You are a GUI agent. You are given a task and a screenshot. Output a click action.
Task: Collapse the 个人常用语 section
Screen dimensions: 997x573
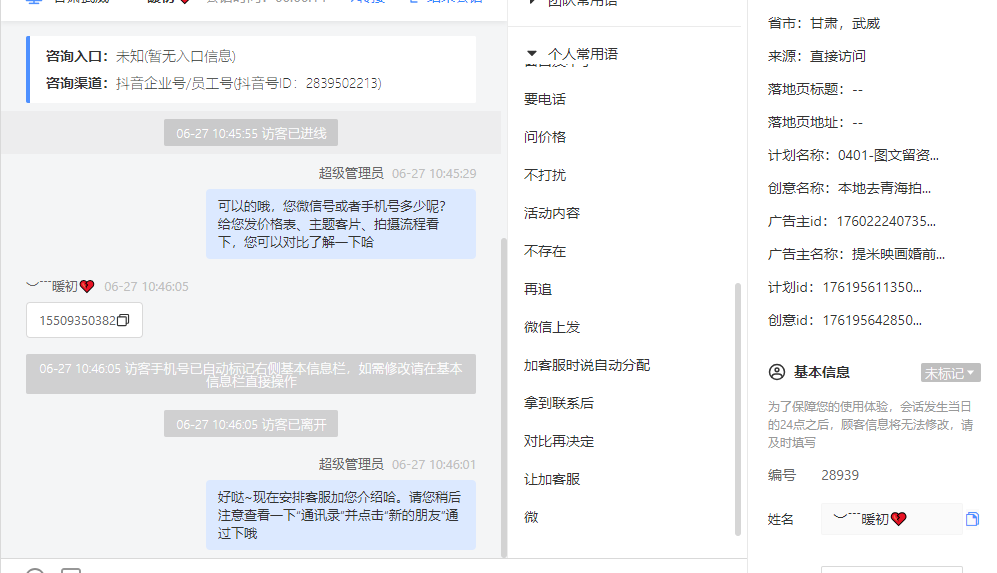[x=532, y=54]
